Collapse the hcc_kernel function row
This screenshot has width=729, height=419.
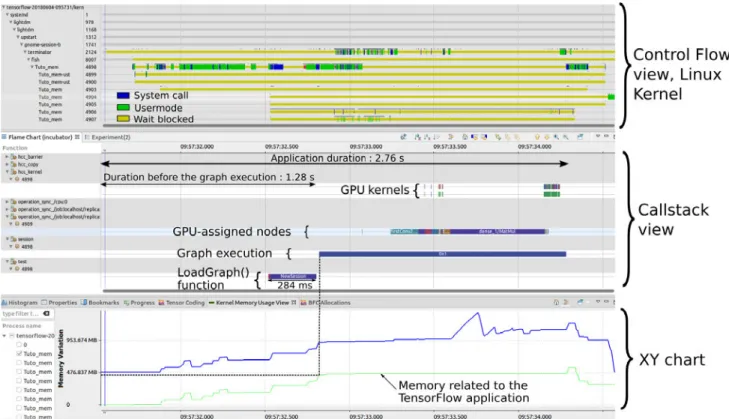(7, 172)
